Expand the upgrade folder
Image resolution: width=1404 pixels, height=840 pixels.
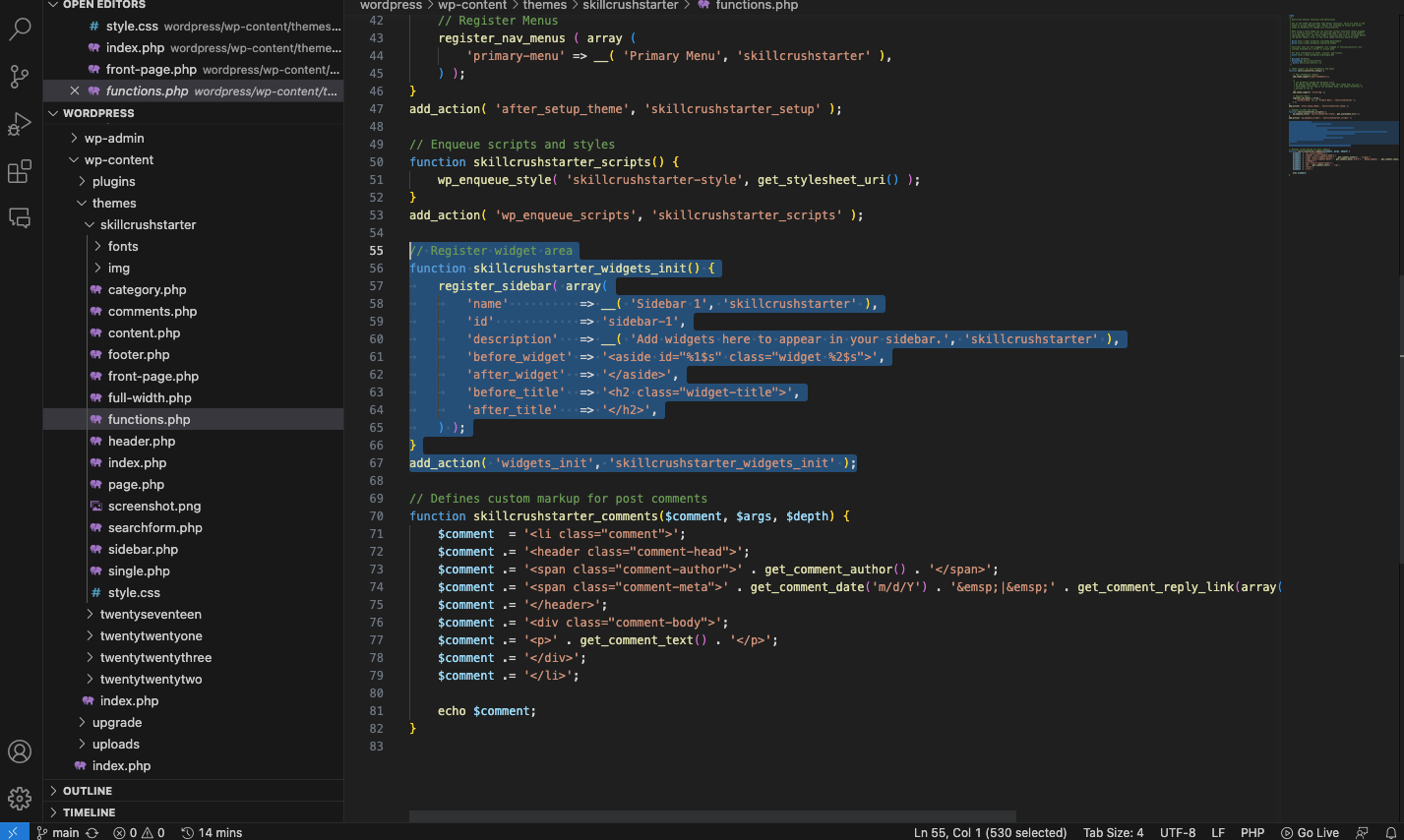pos(193,723)
